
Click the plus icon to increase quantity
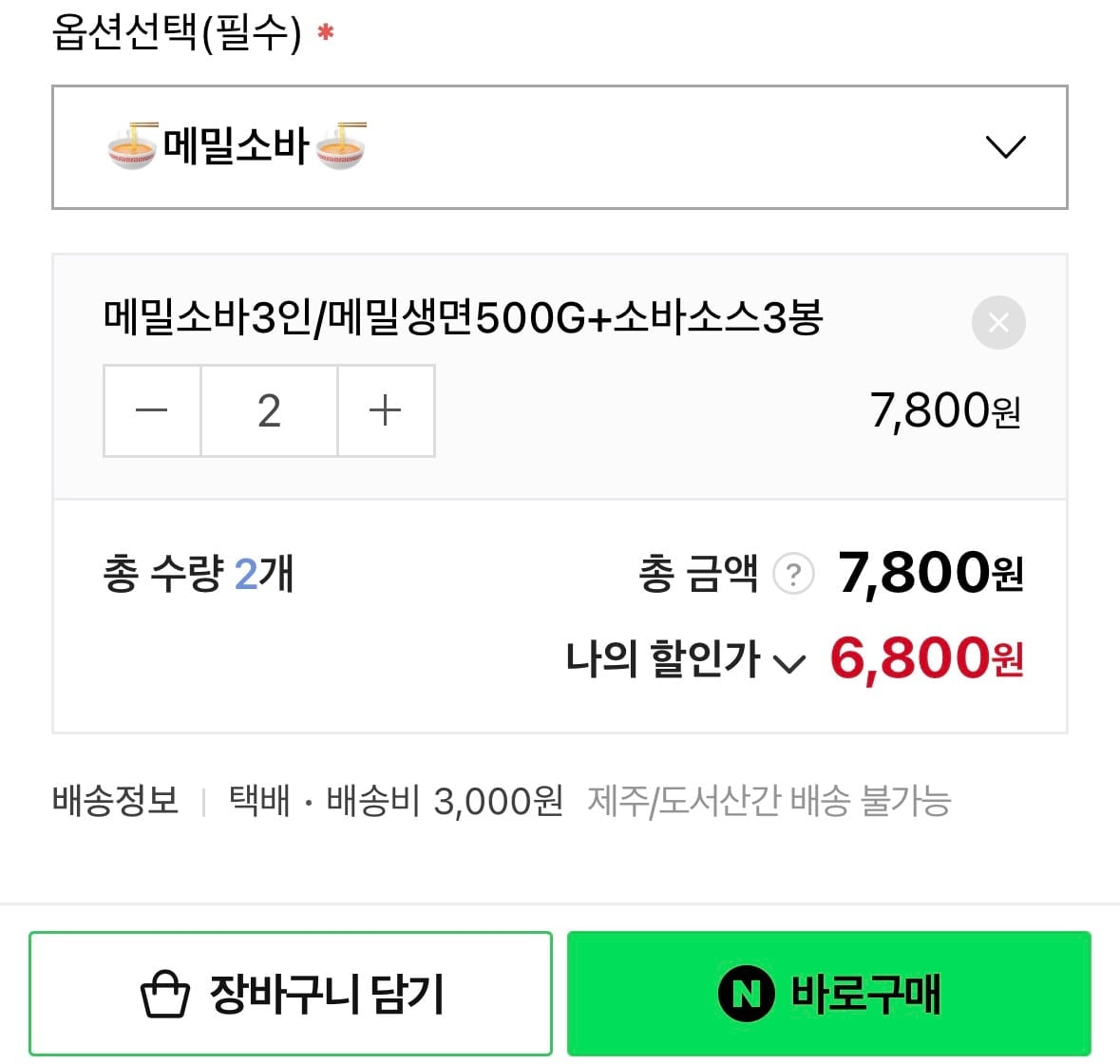tap(386, 410)
